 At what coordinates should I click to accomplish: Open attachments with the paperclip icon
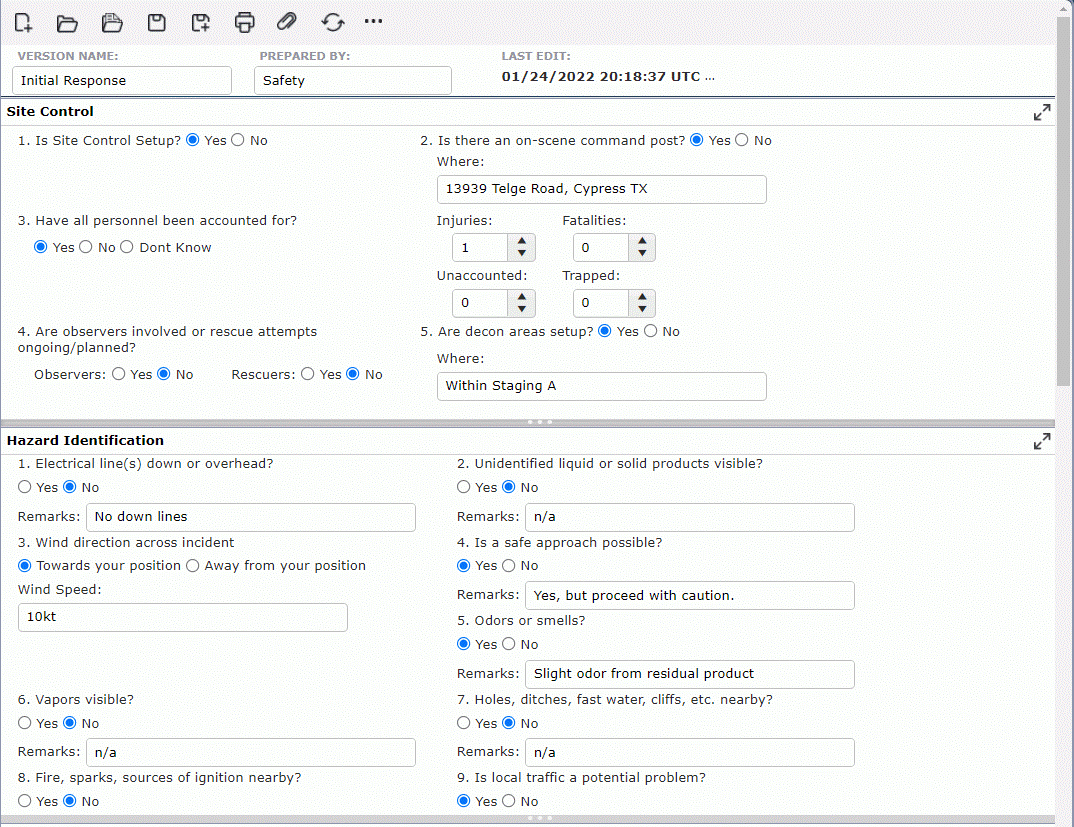pyautogui.click(x=288, y=22)
